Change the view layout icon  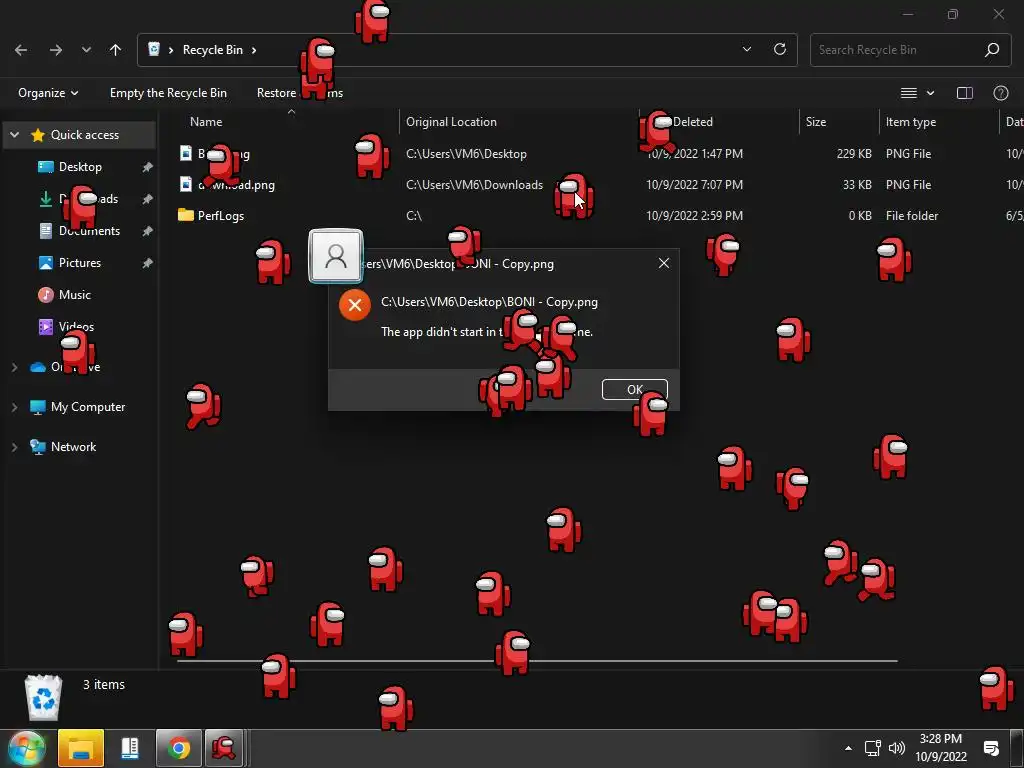coord(909,93)
